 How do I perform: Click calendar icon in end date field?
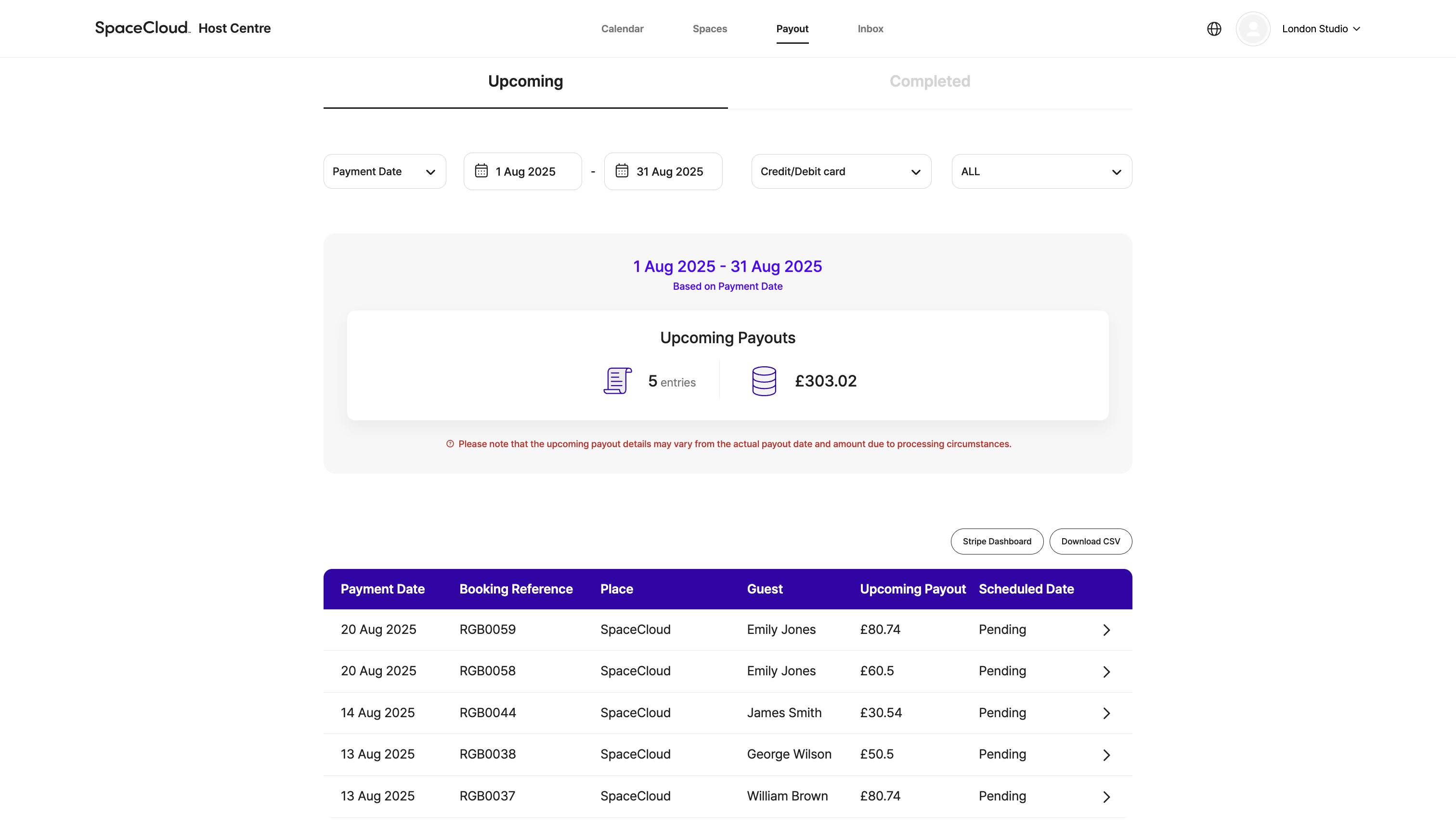click(622, 171)
